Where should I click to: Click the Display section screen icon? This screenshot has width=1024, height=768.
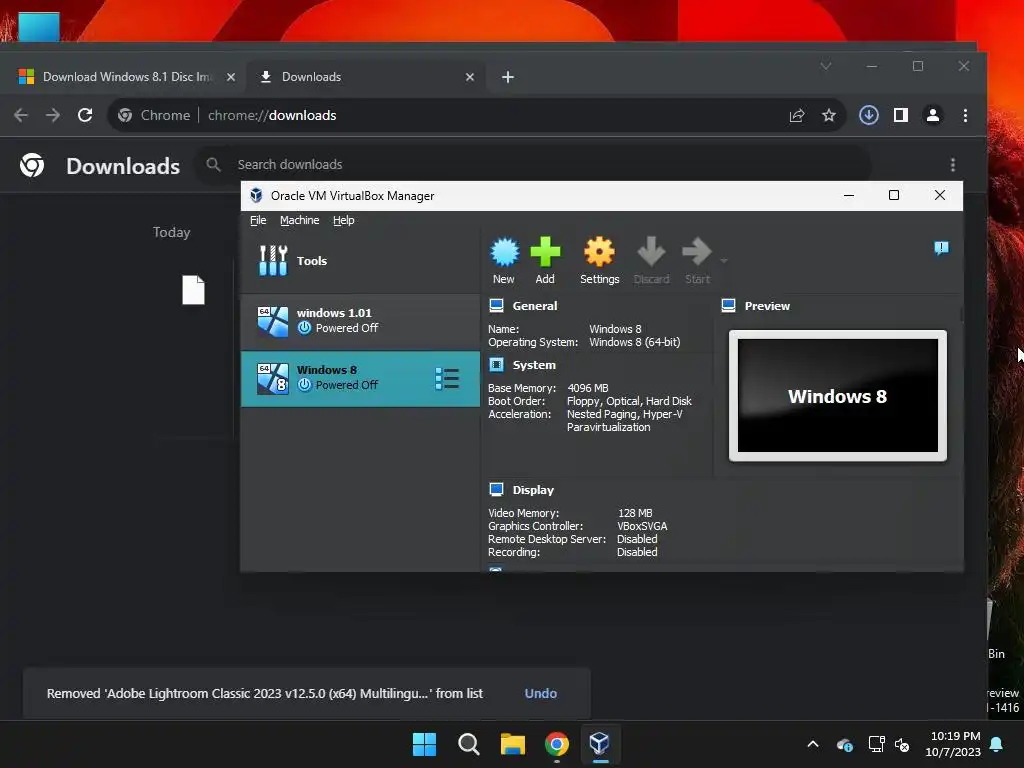pyautogui.click(x=496, y=489)
